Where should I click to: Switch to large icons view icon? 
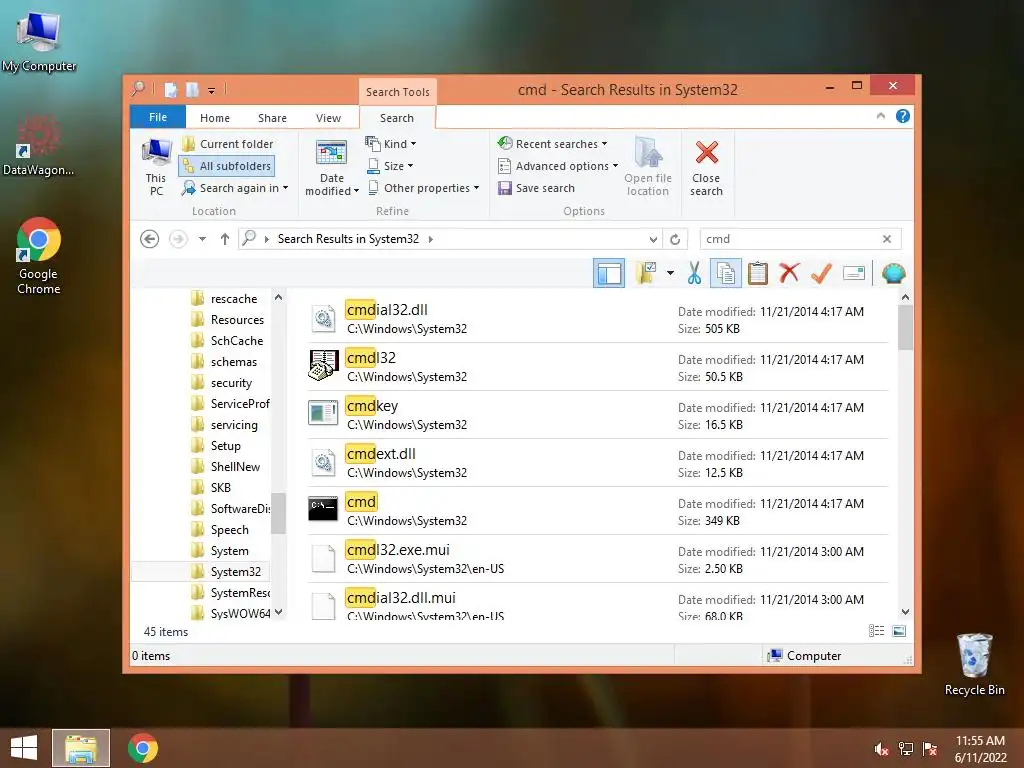(899, 631)
